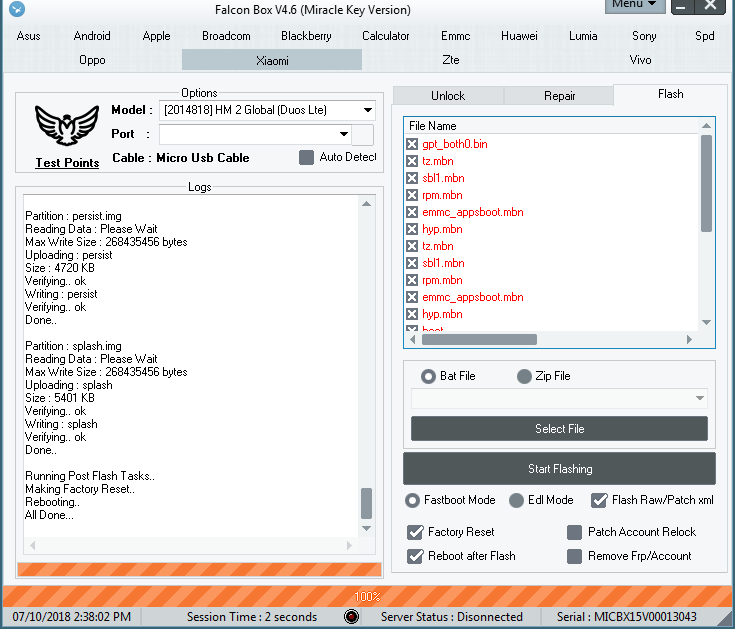Switch to the Unlock tab
735x629 pixels.
448,96
